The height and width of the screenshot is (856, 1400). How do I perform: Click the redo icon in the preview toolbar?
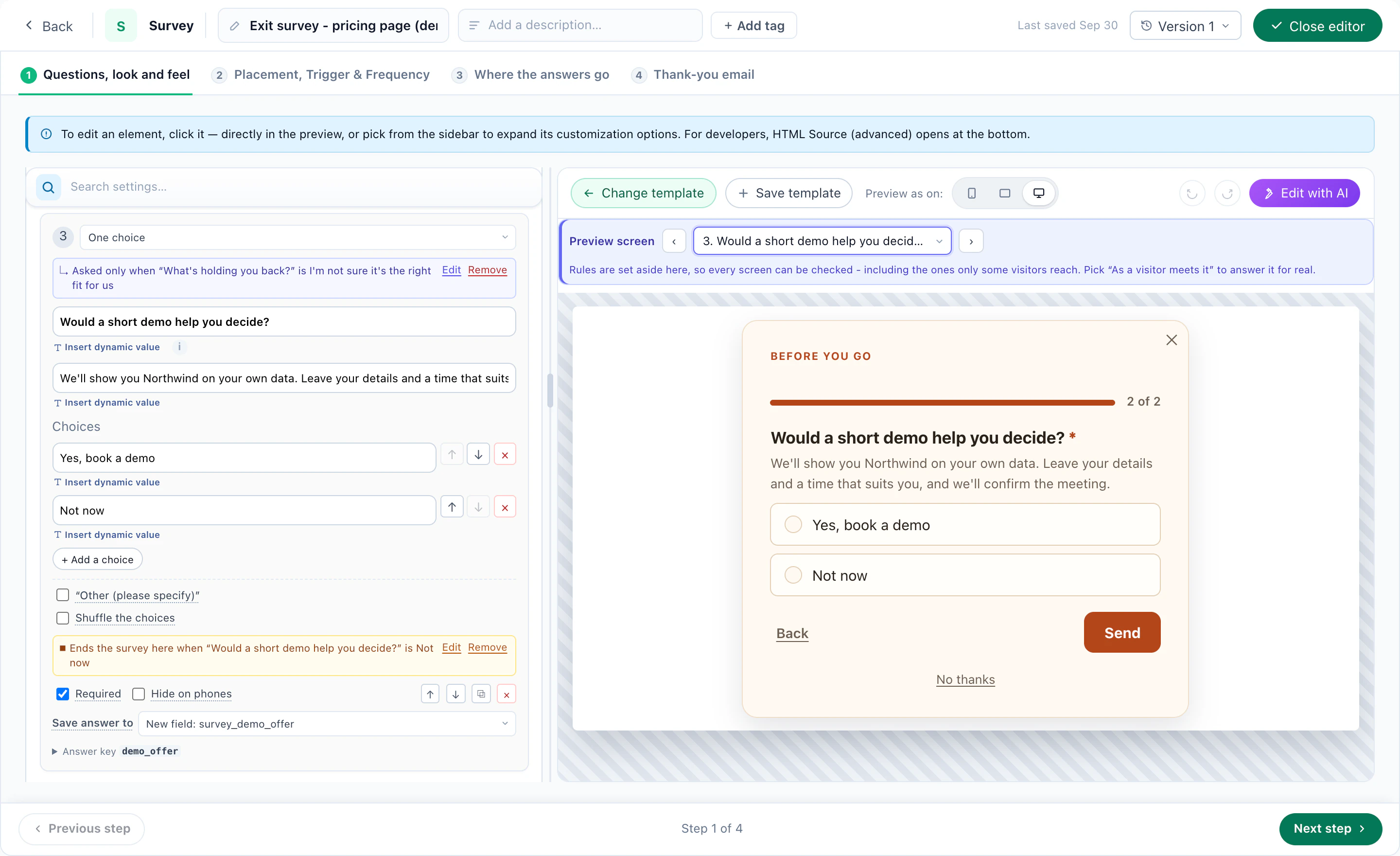pyautogui.click(x=1227, y=193)
